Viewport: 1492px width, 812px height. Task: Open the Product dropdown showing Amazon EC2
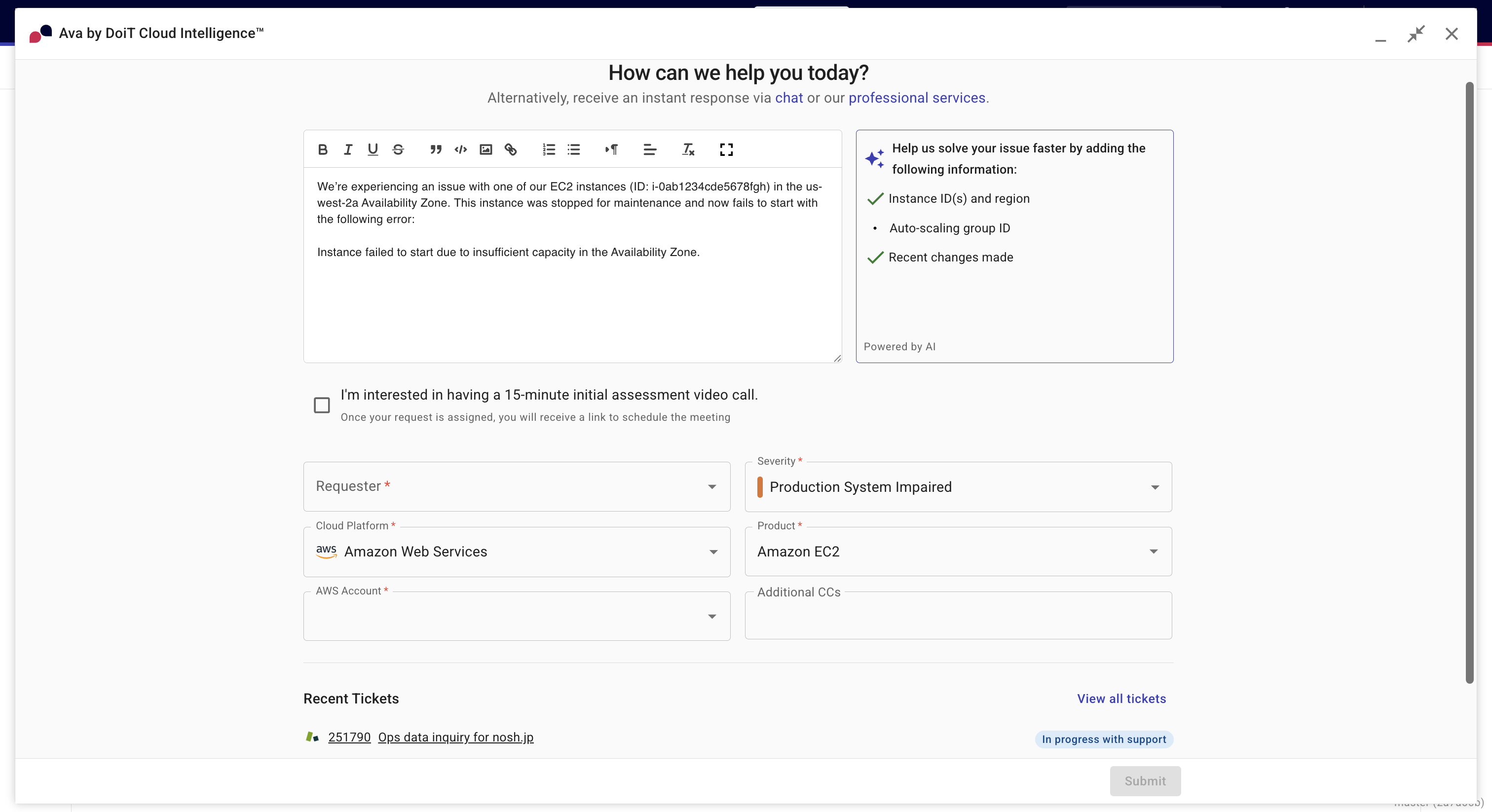click(x=957, y=552)
